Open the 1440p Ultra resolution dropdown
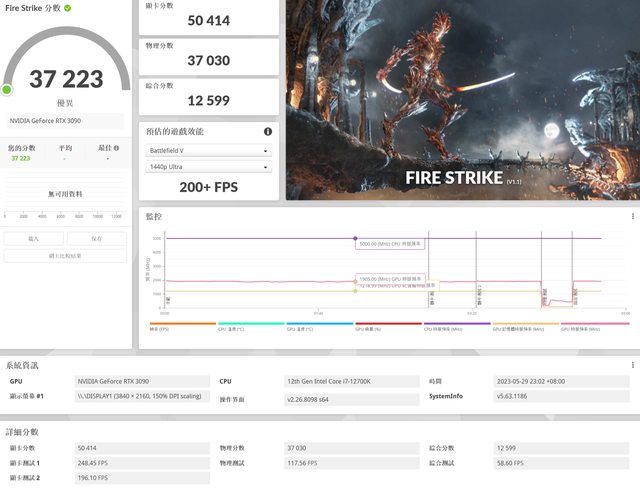640x491 pixels. (208, 166)
